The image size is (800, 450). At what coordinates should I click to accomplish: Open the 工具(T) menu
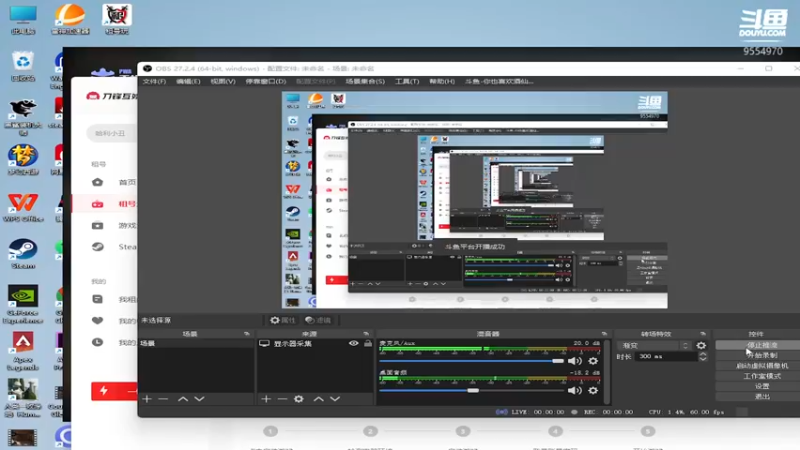pyautogui.click(x=407, y=82)
